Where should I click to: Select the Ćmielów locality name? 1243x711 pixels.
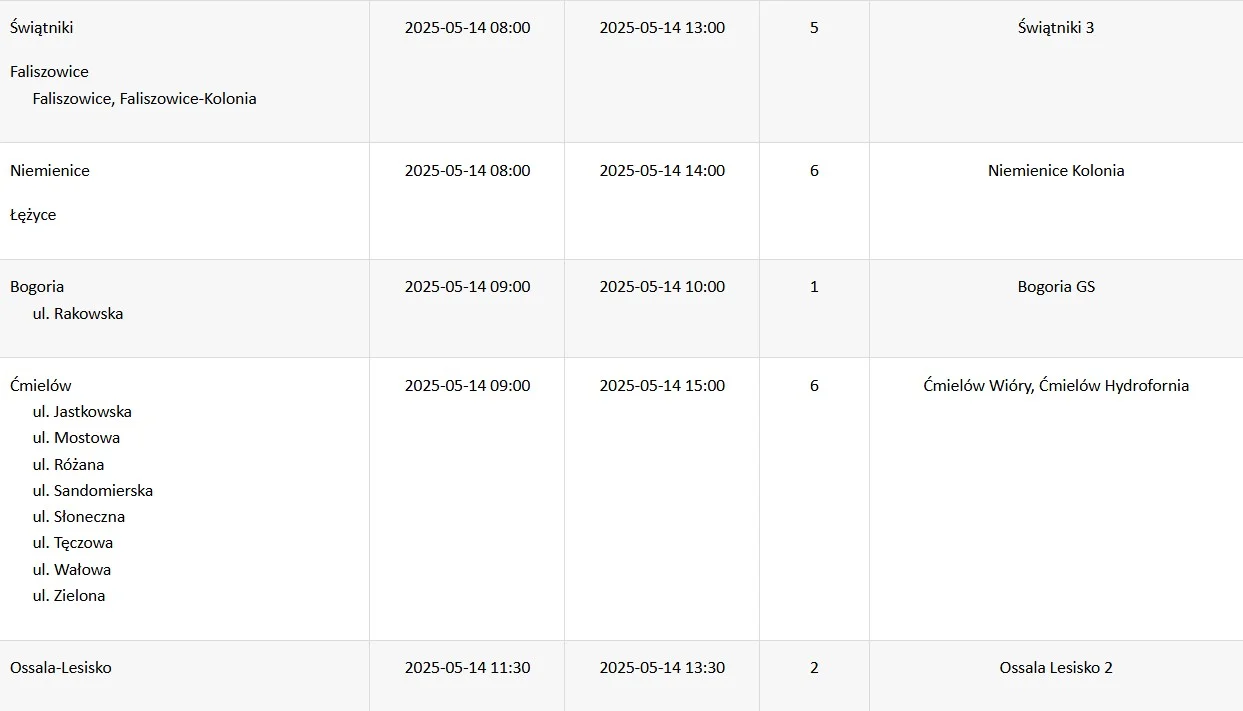(41, 386)
